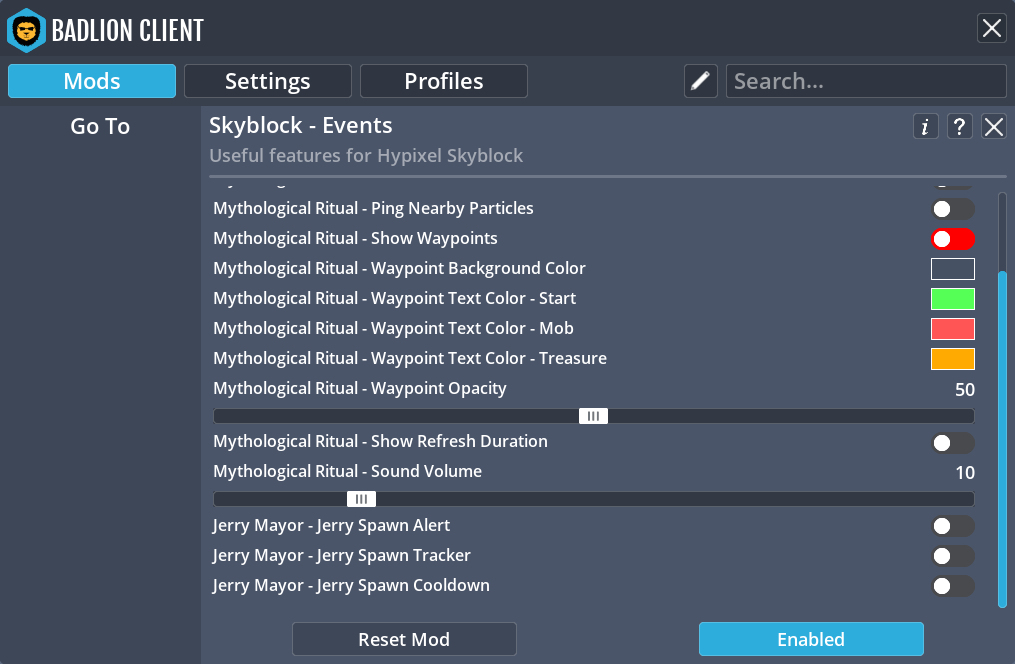Click the pencil edit icon
The image size is (1015, 664).
[700, 81]
